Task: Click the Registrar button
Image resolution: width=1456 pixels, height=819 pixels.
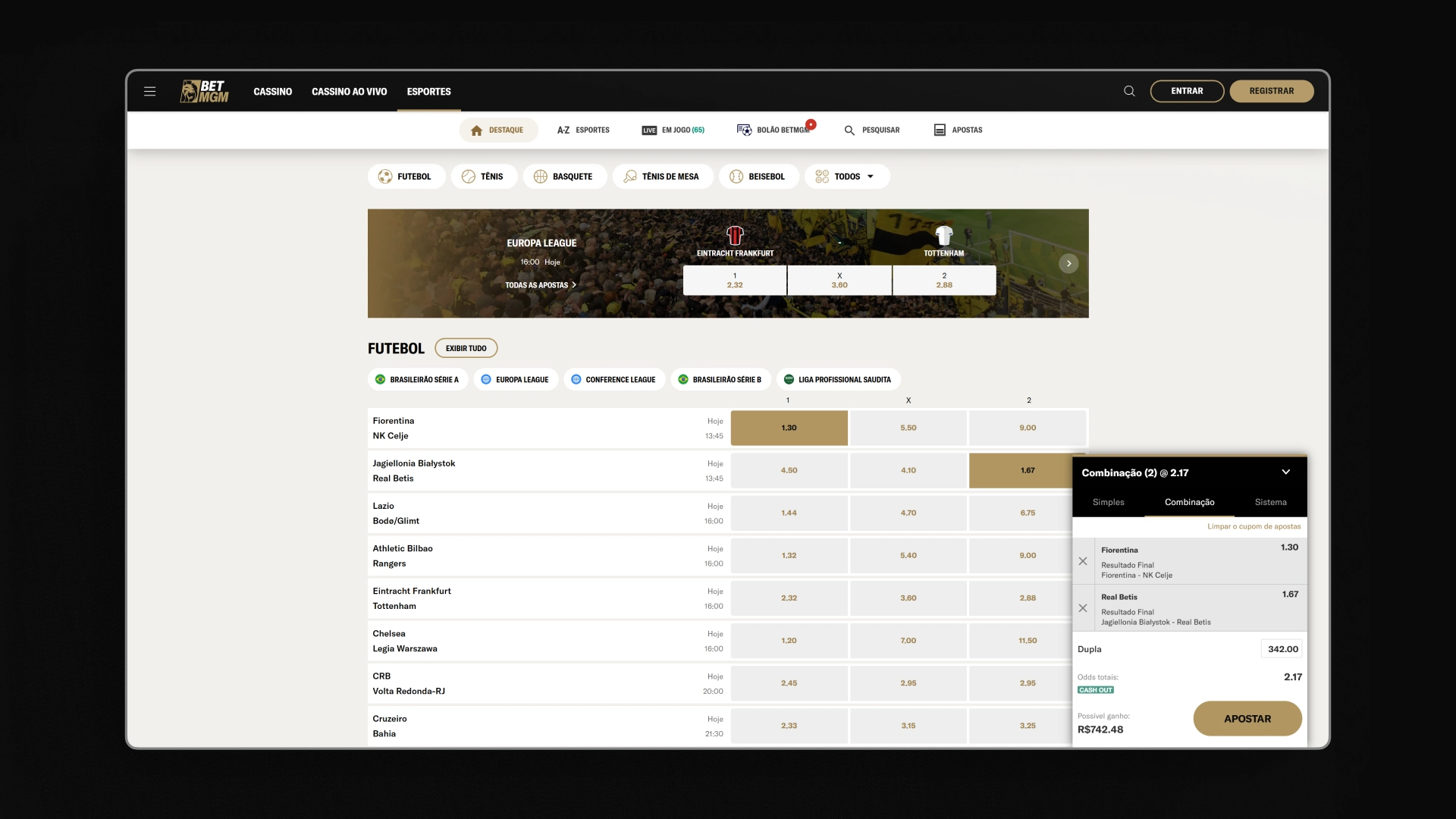Action: (1272, 91)
